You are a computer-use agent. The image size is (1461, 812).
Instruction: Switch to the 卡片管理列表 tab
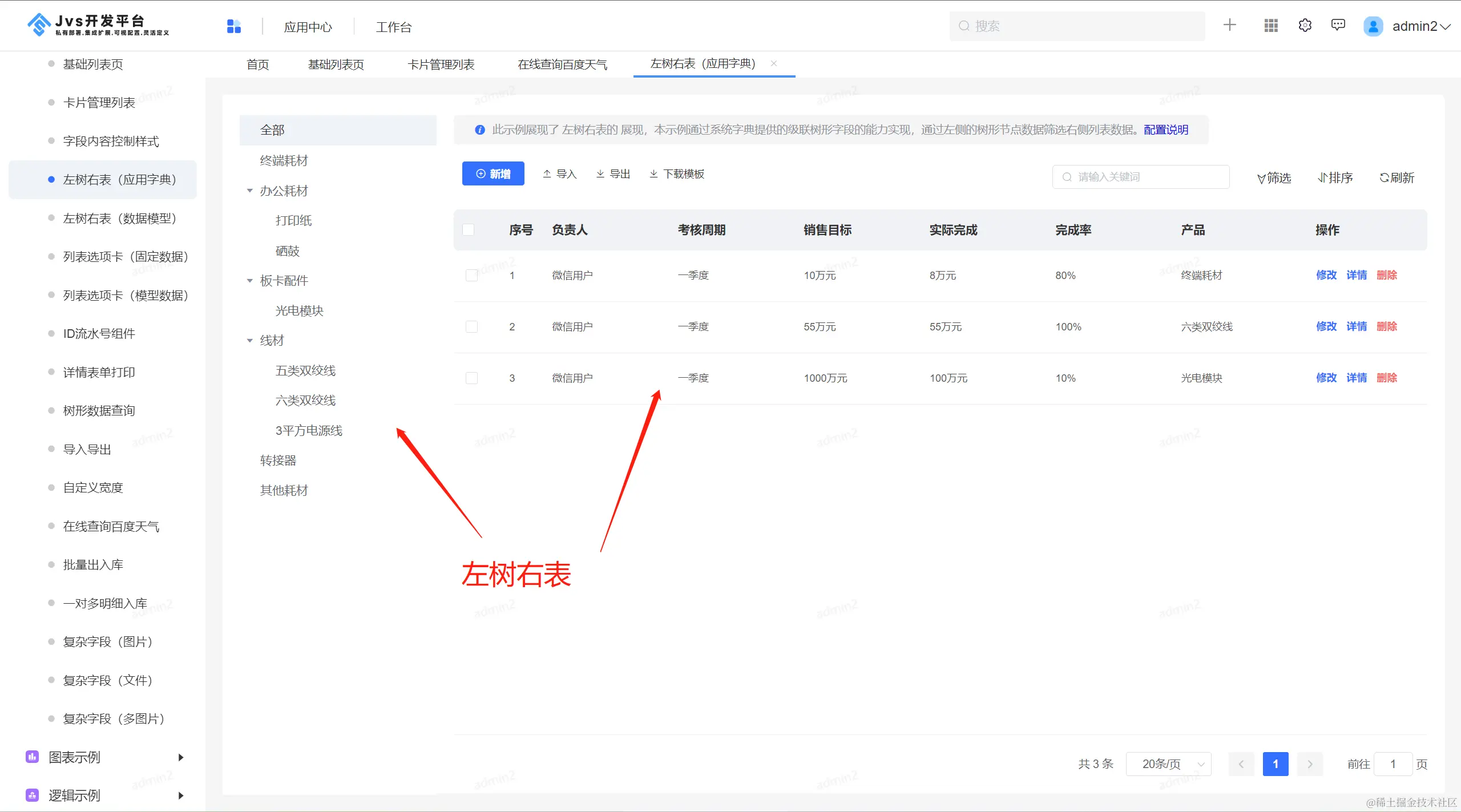click(x=441, y=64)
